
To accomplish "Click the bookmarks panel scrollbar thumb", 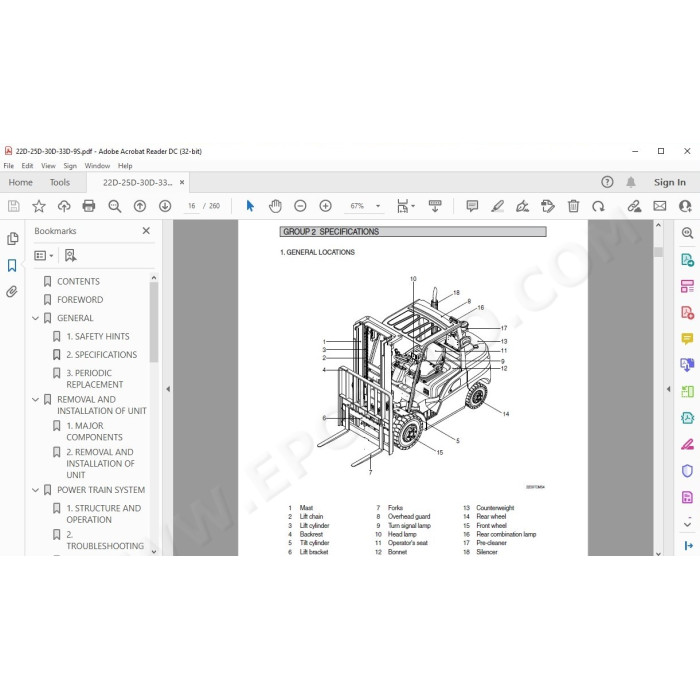I will pos(154,321).
